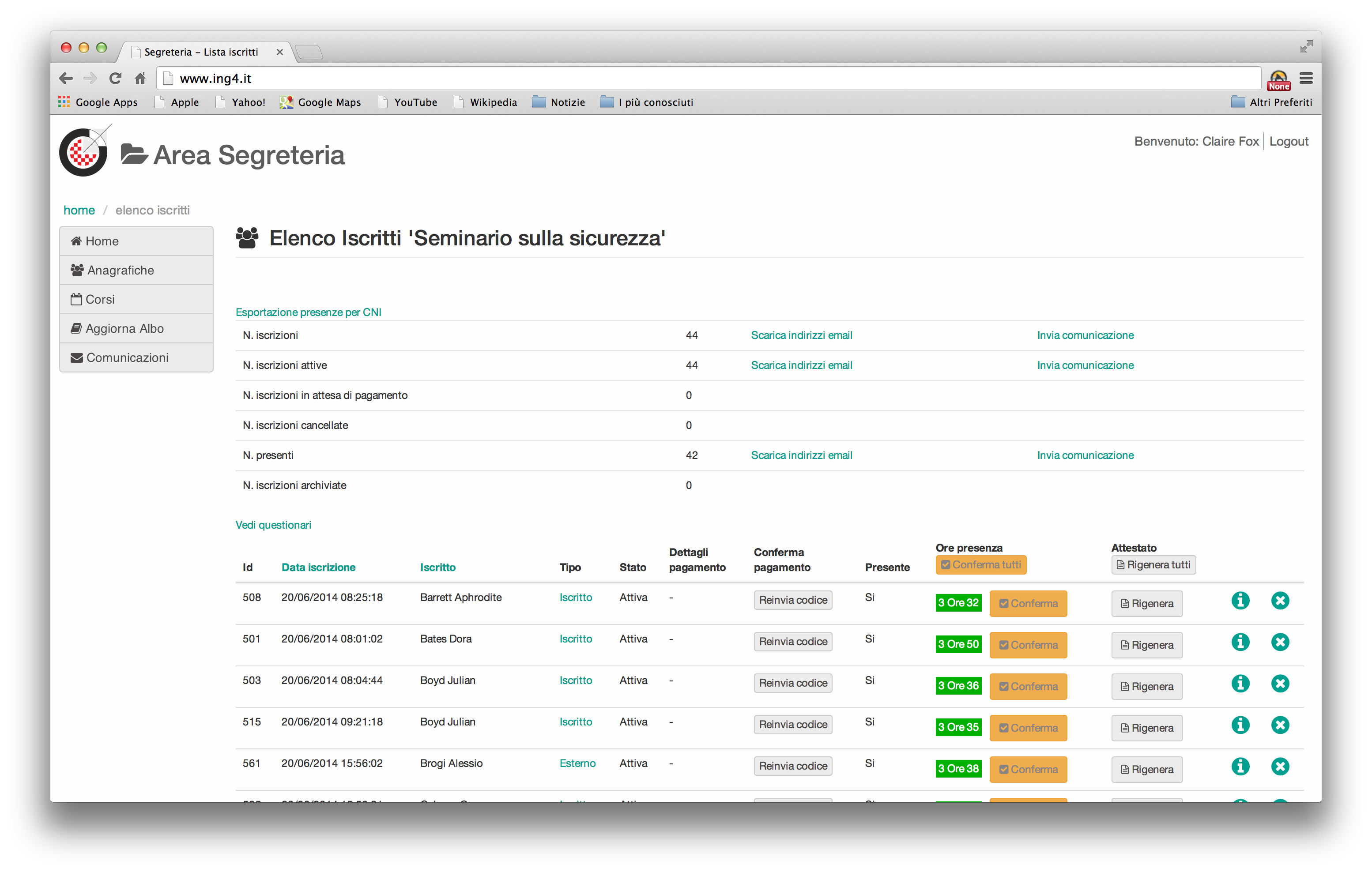
Task: Click the site logo image
Action: pyautogui.click(x=84, y=151)
